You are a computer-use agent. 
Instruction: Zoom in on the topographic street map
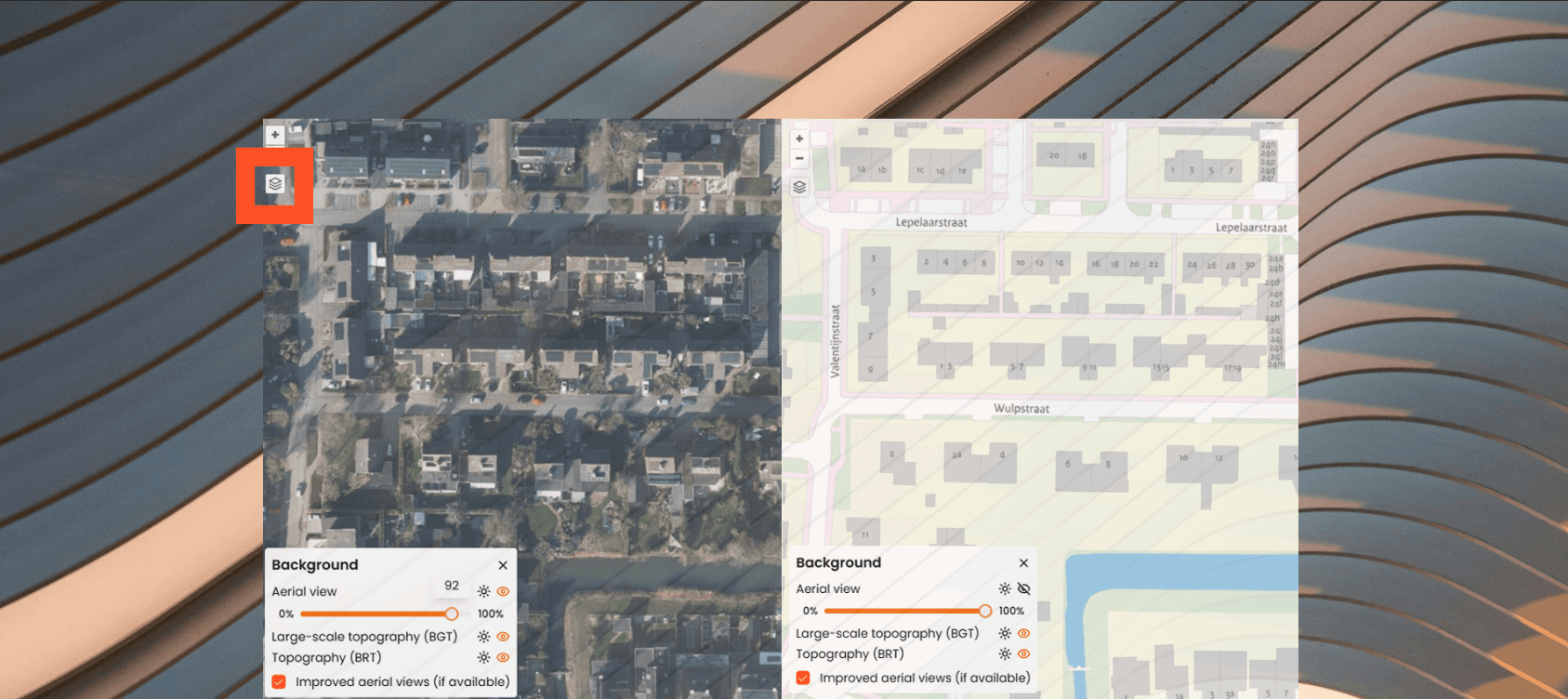coord(799,138)
